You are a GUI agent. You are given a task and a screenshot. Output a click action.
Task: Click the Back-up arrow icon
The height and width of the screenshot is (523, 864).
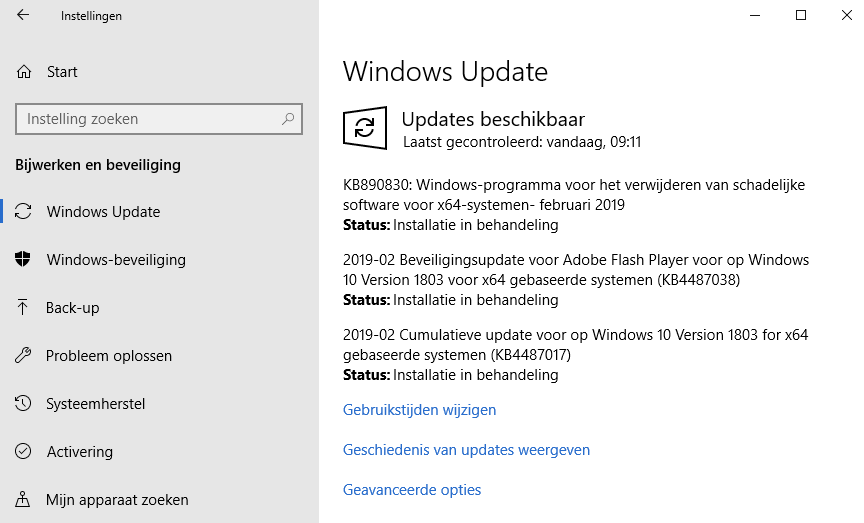coord(23,308)
